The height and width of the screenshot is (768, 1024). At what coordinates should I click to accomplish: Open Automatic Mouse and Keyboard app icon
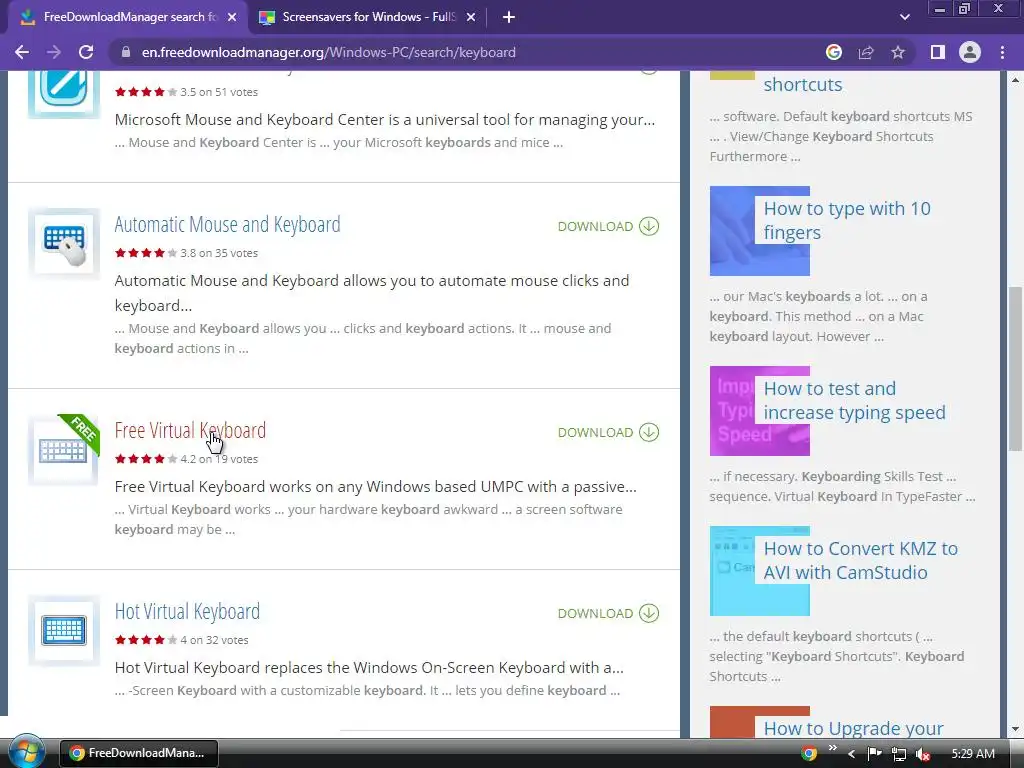coord(63,244)
